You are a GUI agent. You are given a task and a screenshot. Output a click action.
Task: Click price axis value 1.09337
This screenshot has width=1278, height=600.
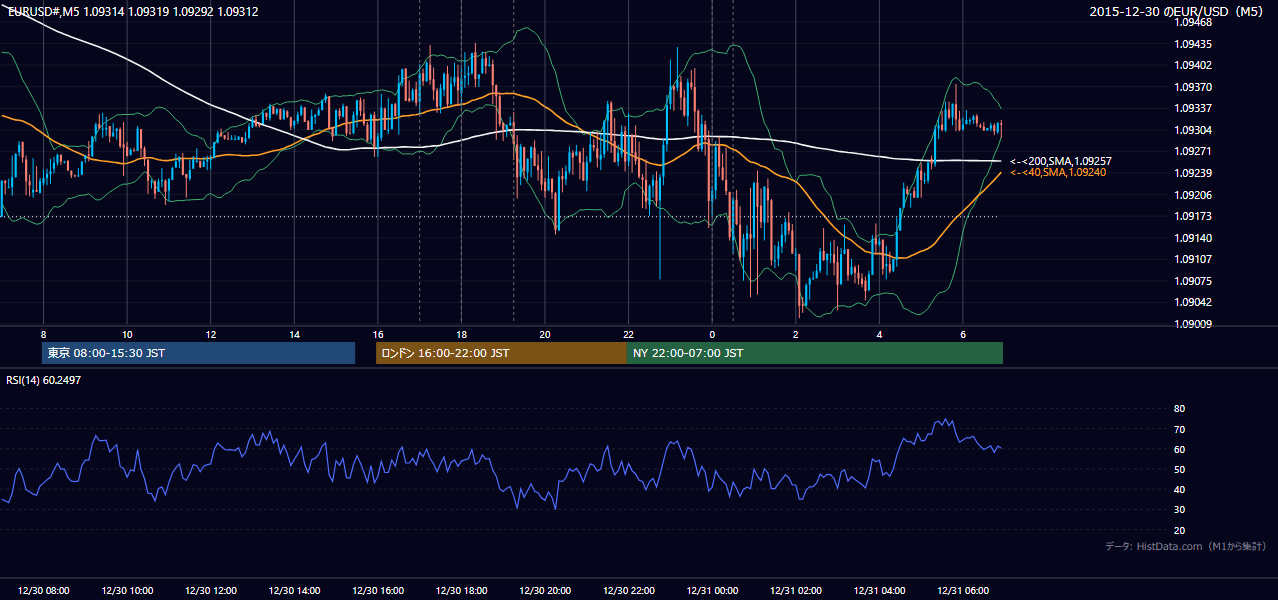click(x=1191, y=108)
